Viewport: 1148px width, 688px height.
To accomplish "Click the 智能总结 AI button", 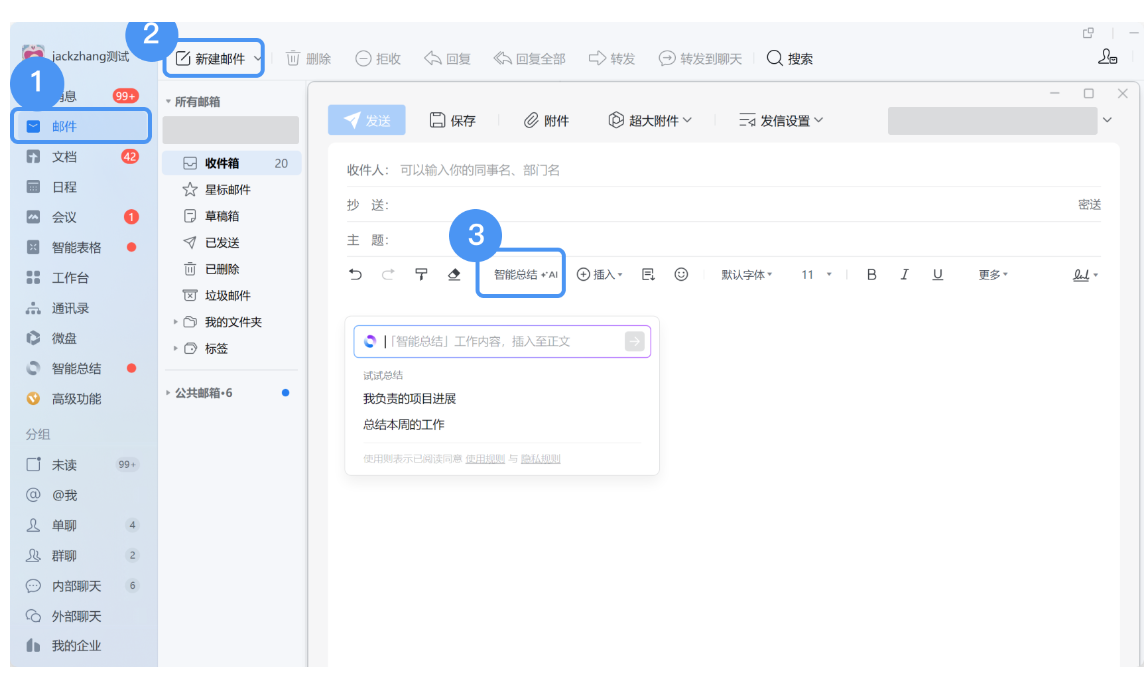I will [x=525, y=274].
